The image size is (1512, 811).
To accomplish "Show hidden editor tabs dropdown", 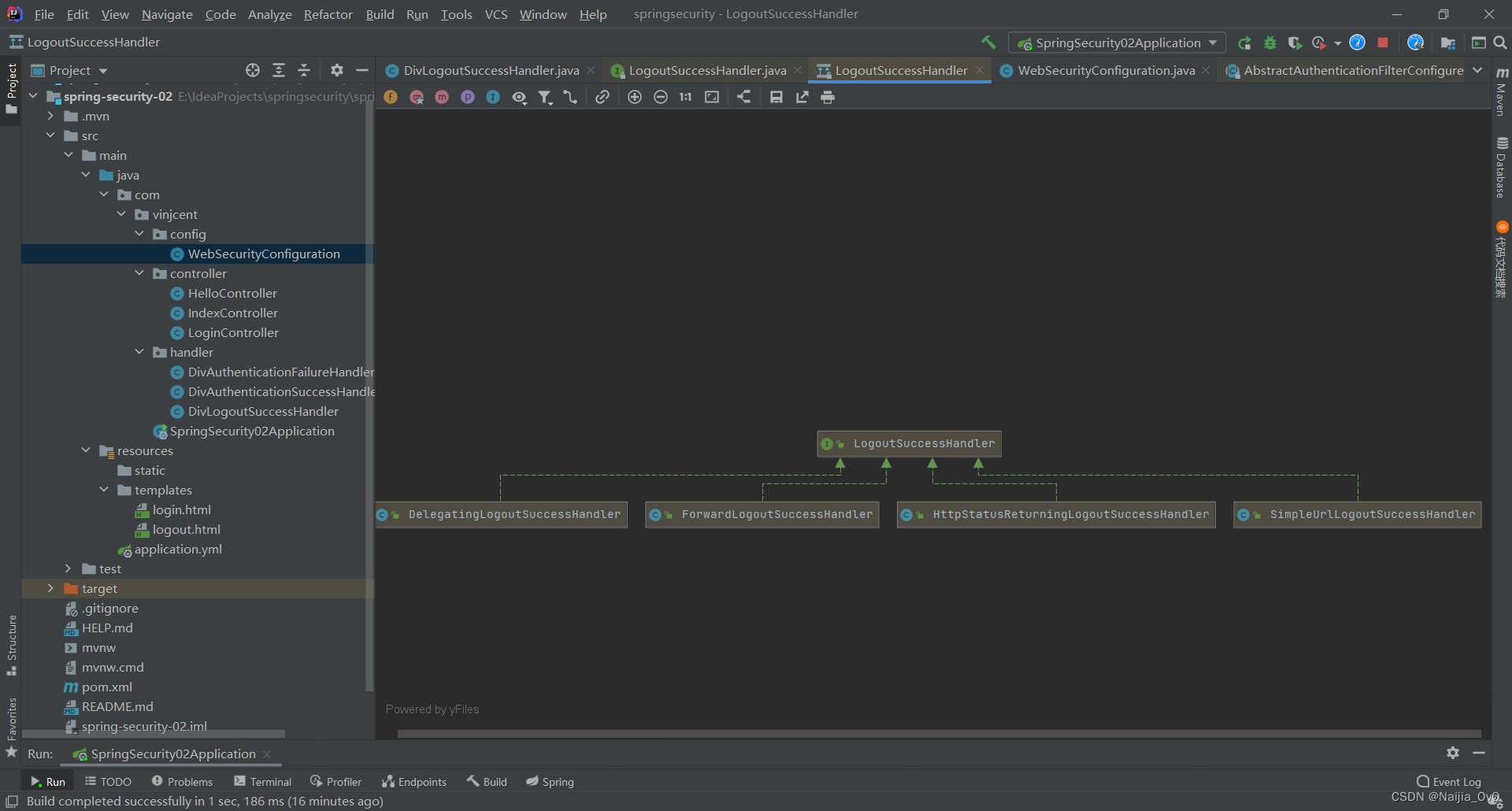I will coord(1478,70).
